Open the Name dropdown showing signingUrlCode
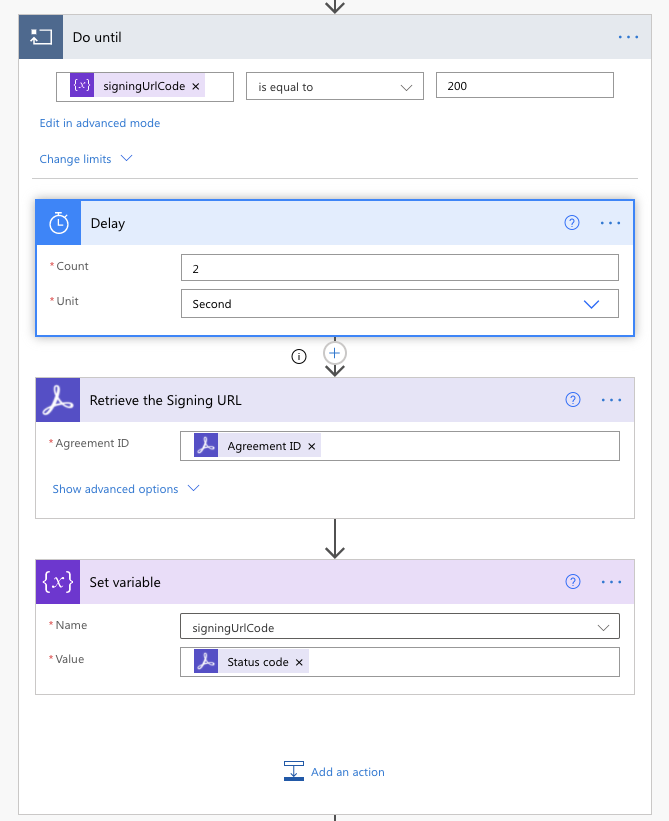This screenshot has height=821, width=669. (x=399, y=627)
